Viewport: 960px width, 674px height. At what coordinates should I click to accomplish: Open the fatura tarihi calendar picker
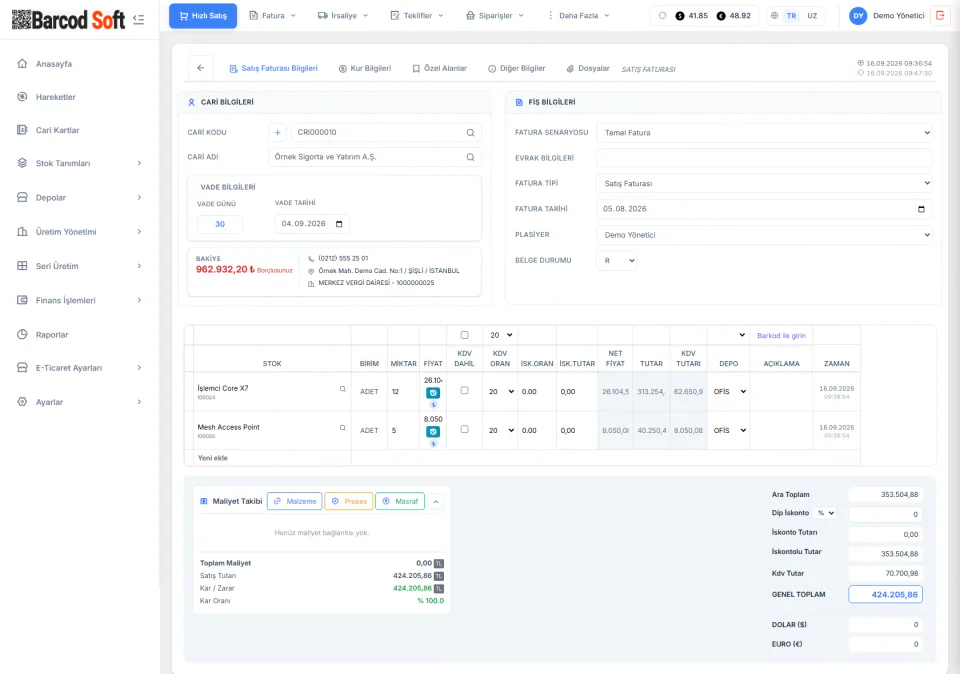(x=921, y=209)
